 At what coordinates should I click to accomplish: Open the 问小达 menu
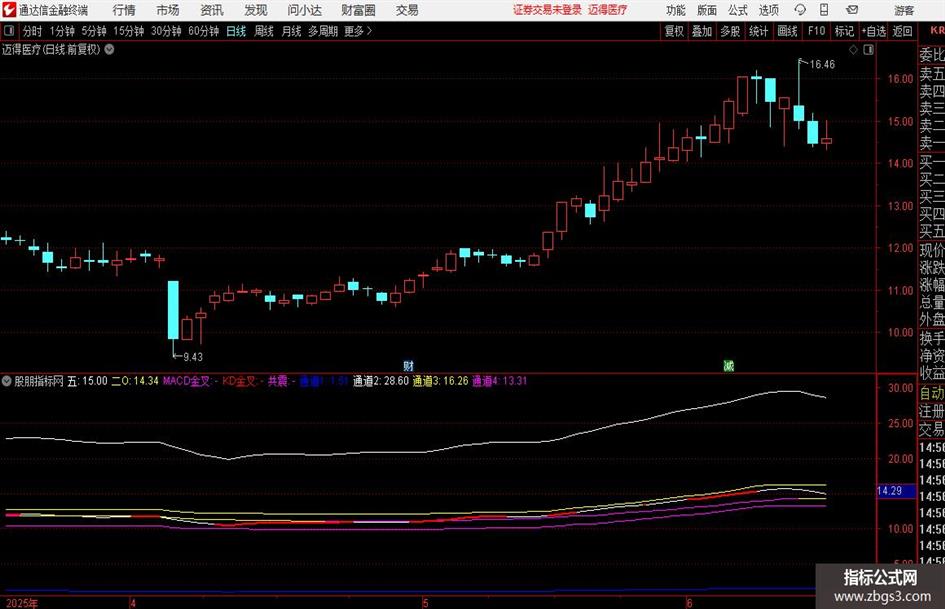click(x=304, y=10)
